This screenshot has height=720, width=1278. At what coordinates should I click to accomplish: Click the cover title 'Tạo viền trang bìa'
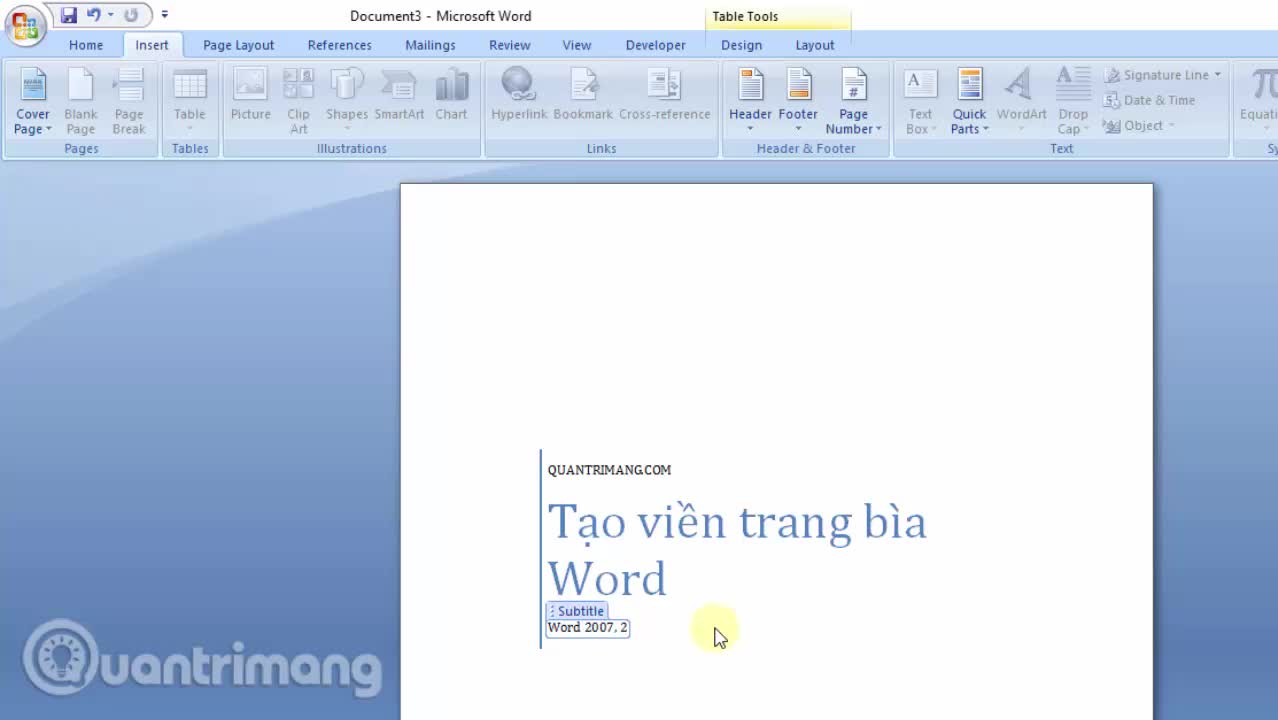click(737, 522)
